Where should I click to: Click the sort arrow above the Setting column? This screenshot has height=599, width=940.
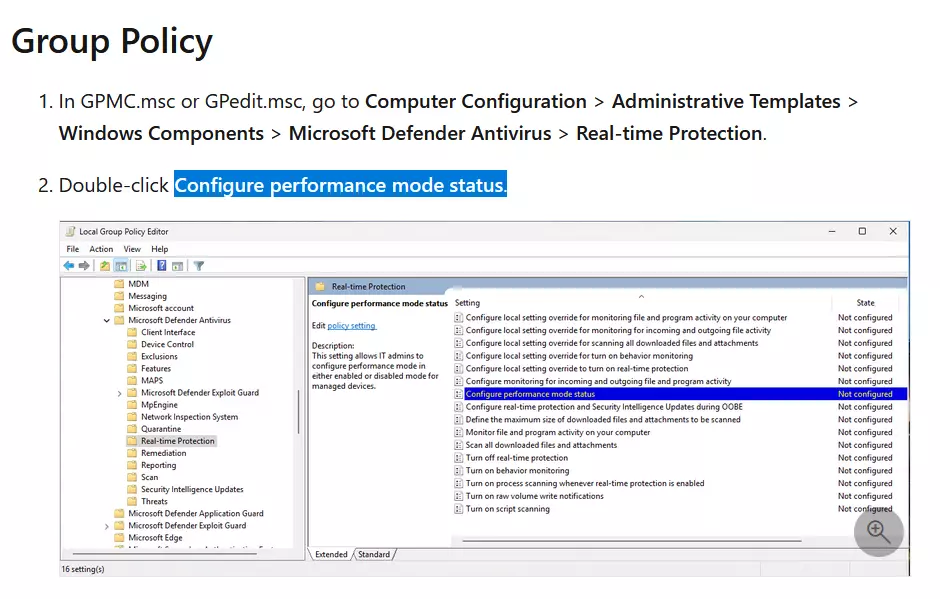(x=641, y=296)
